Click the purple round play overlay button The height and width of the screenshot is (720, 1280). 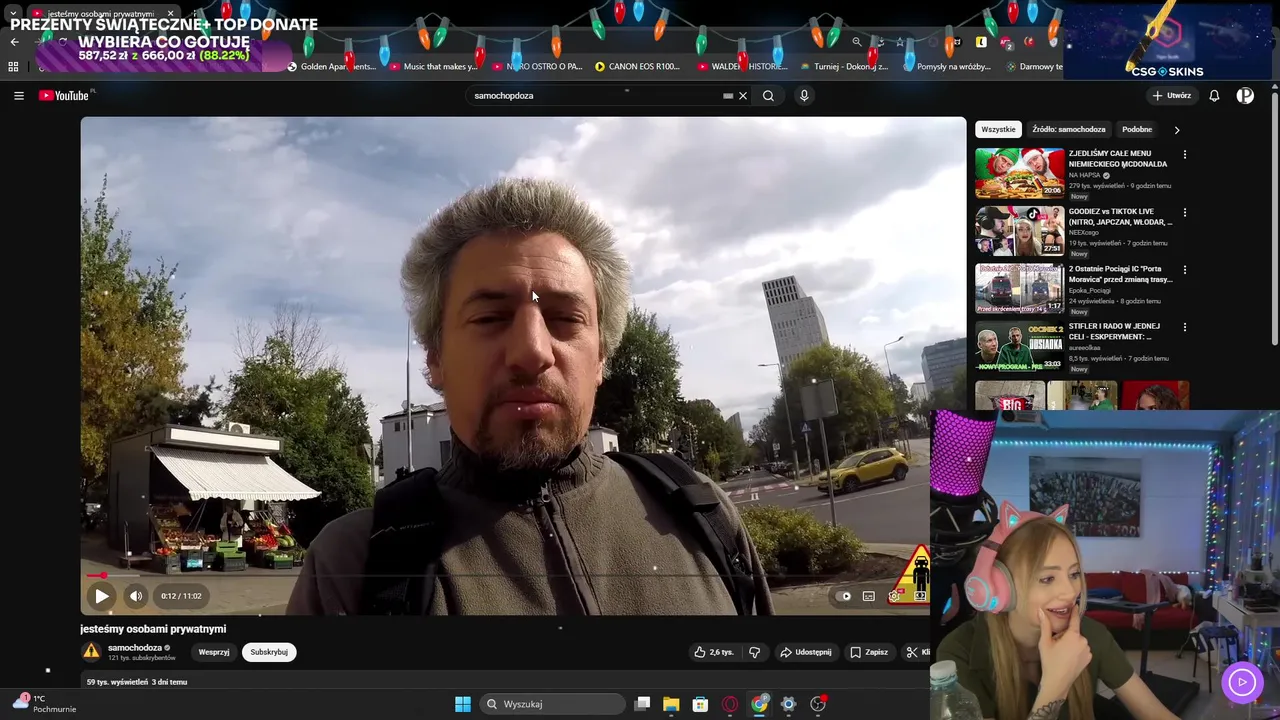click(1242, 682)
